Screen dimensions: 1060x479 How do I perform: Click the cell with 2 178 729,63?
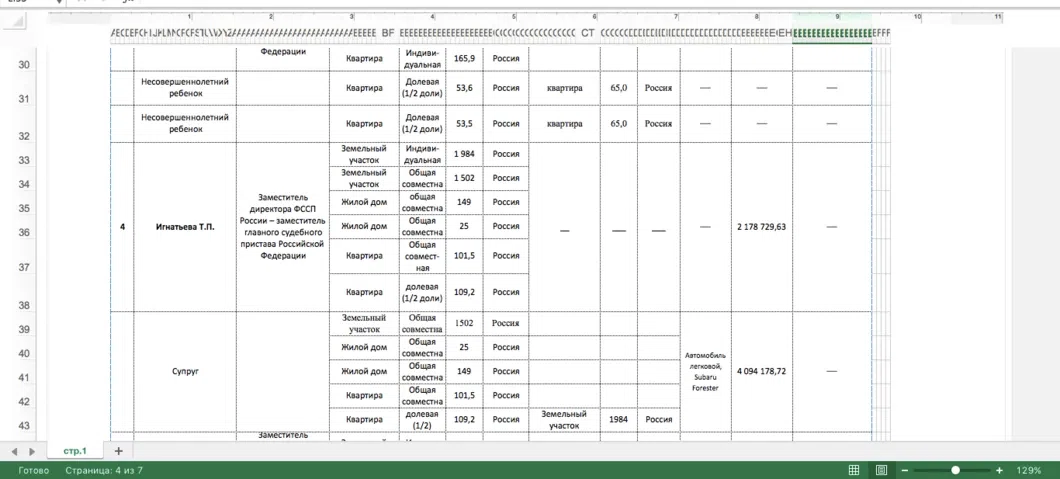[761, 227]
